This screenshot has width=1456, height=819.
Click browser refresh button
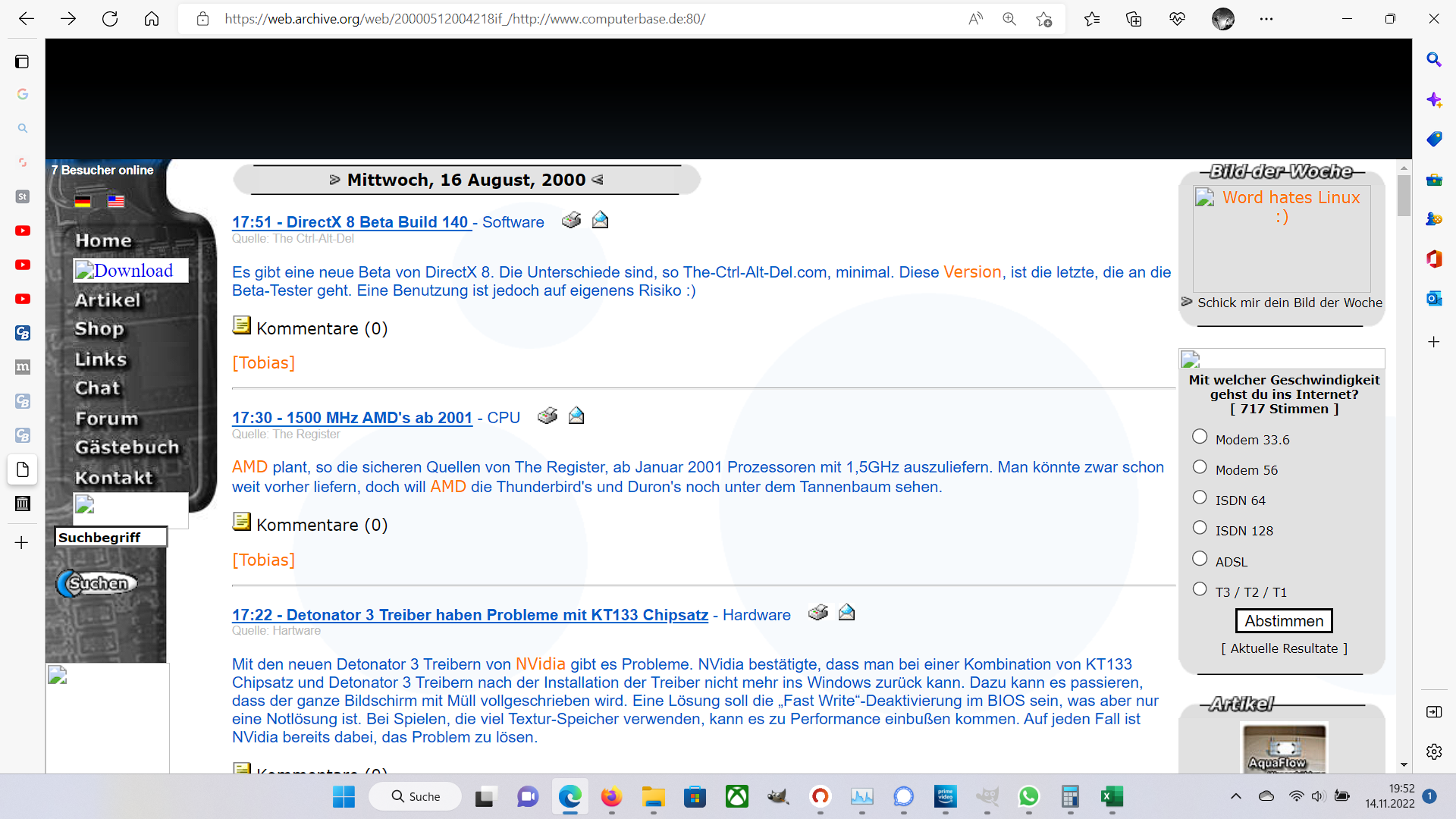coord(110,19)
